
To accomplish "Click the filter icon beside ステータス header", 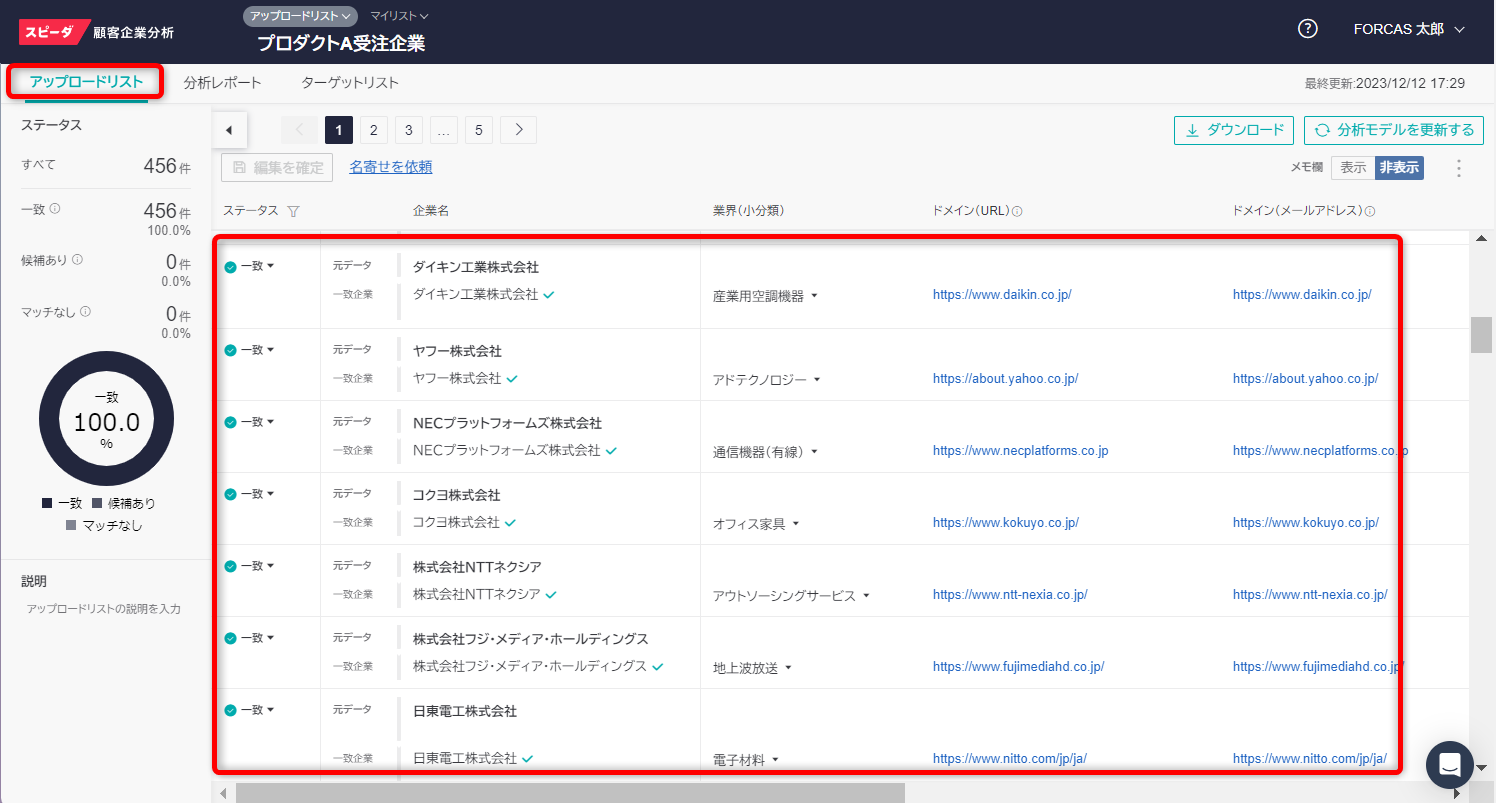I will tap(293, 211).
